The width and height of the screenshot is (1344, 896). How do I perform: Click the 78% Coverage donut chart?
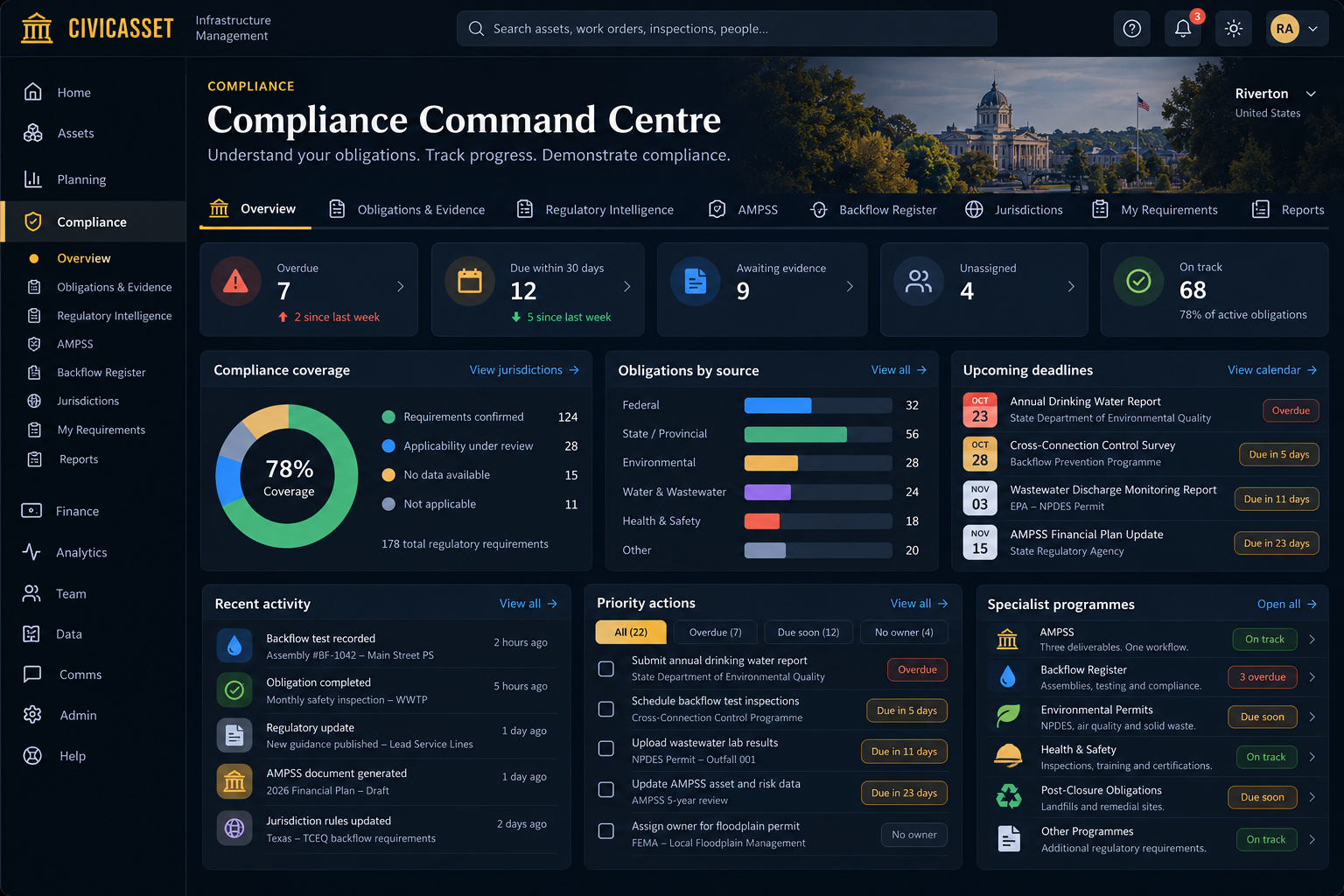tap(287, 476)
